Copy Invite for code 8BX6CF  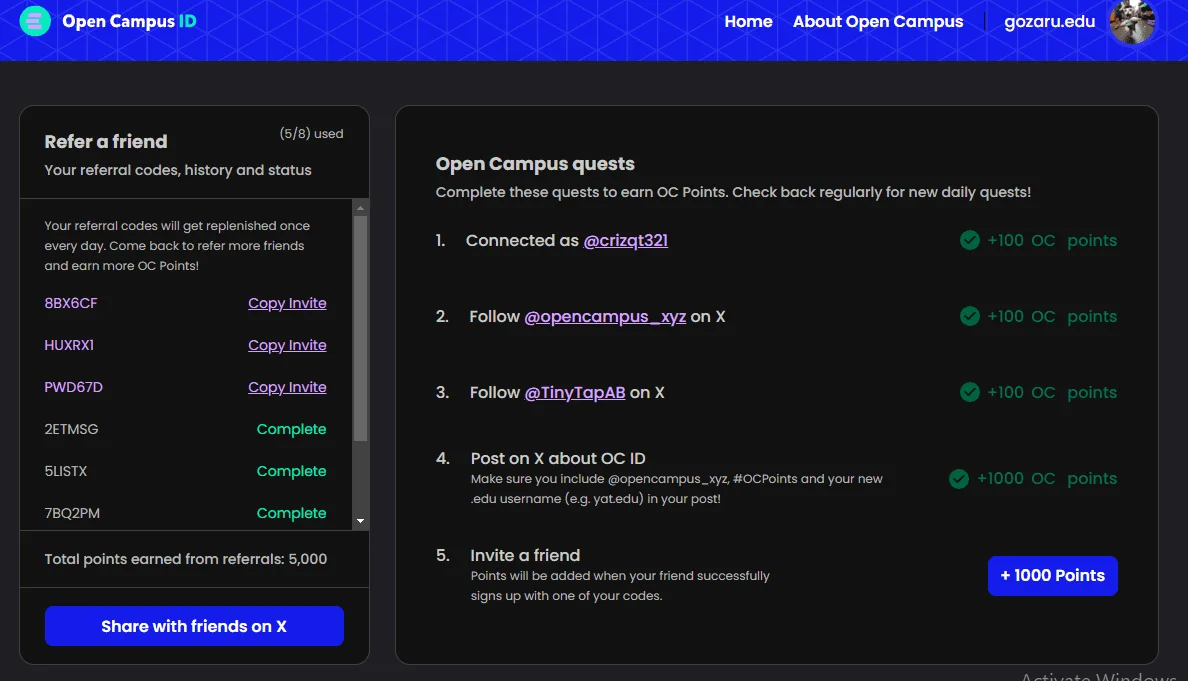tap(287, 303)
